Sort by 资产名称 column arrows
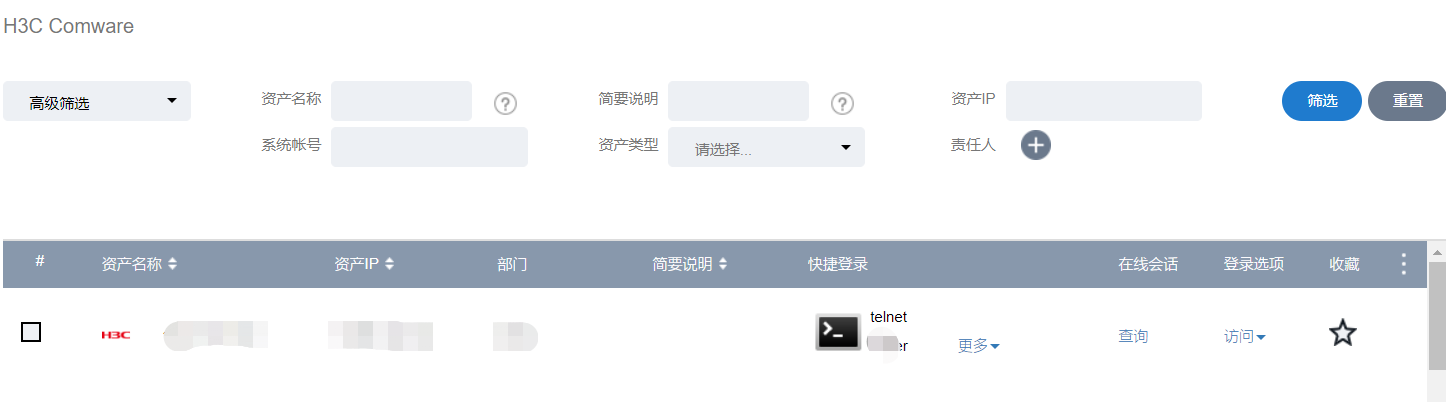 pos(172,265)
